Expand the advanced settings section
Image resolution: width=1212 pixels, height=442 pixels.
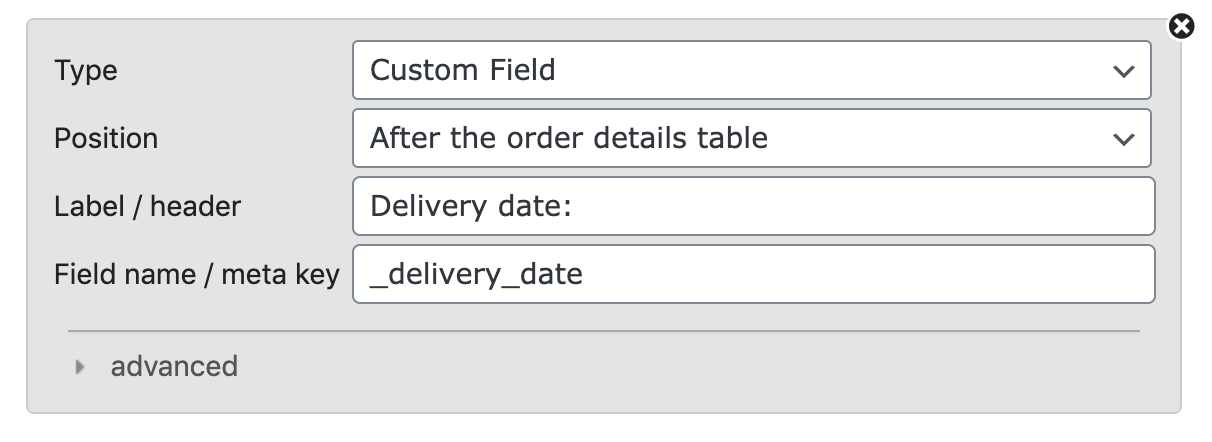click(157, 367)
